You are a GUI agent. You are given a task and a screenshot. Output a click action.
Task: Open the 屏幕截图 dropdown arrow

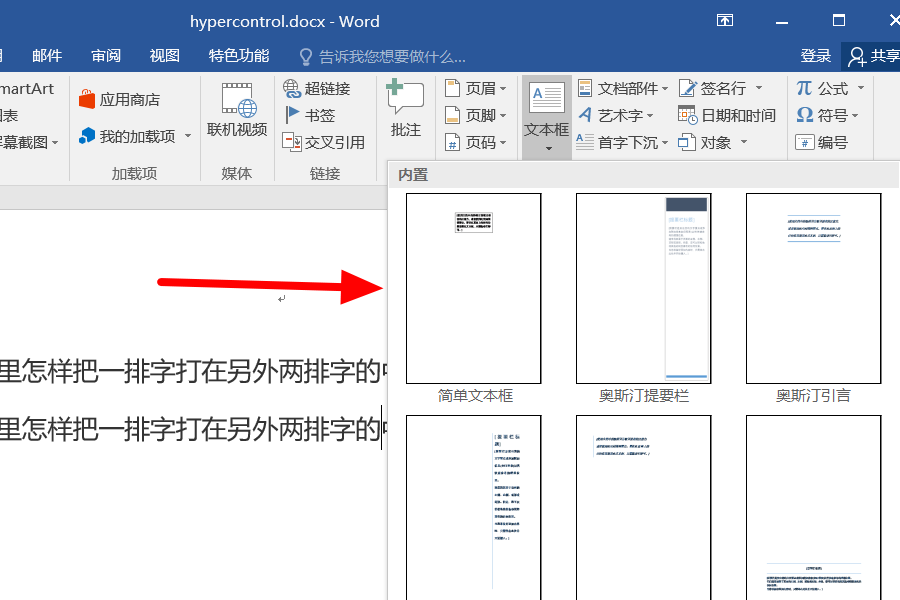[55, 143]
